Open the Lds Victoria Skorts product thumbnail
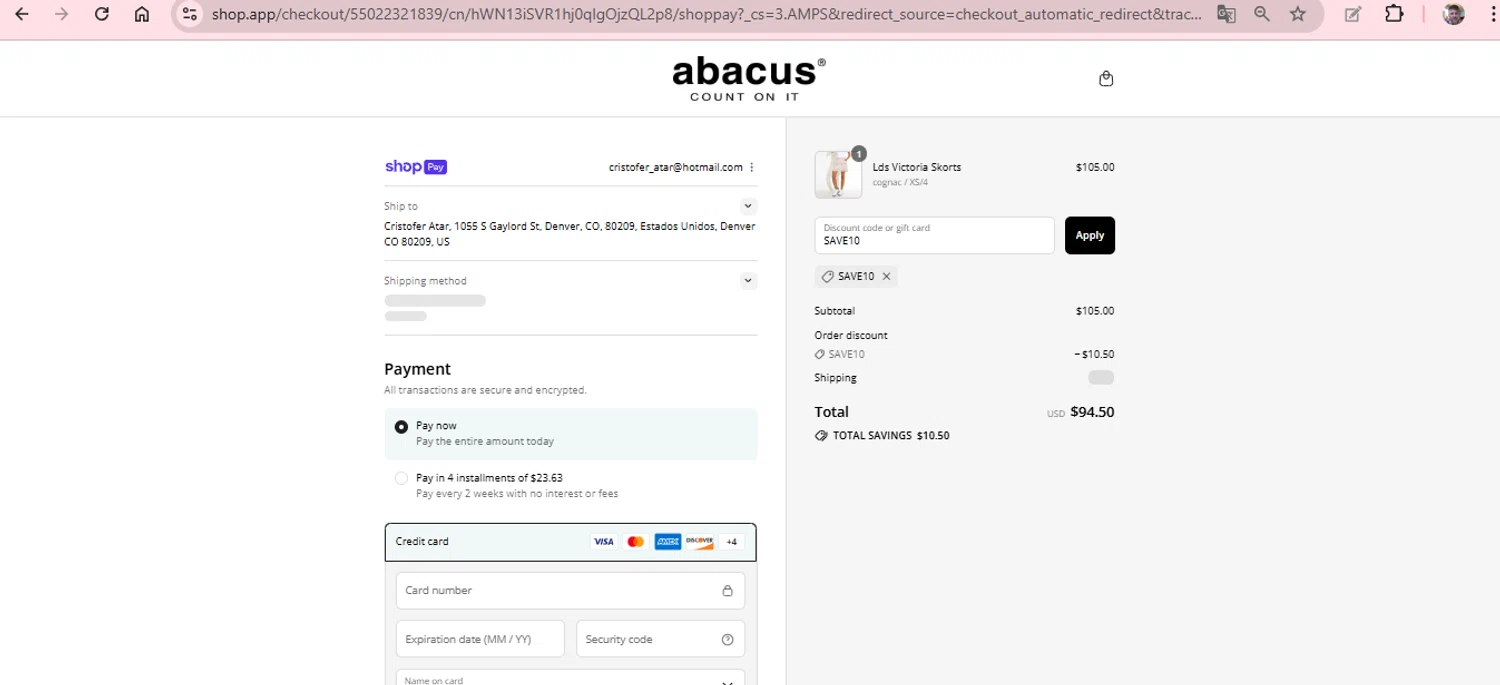1500x685 pixels. 838,174
